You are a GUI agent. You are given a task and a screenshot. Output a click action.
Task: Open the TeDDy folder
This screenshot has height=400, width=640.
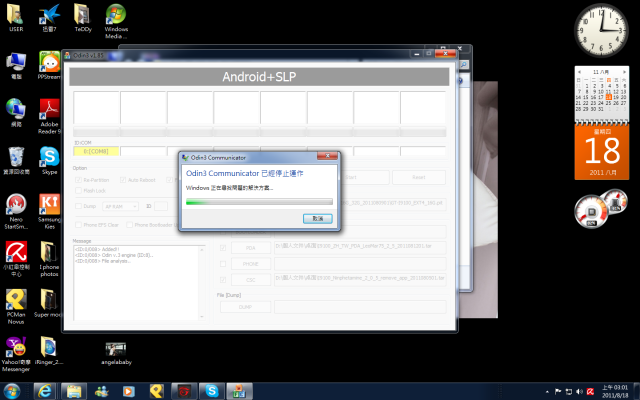pos(83,18)
